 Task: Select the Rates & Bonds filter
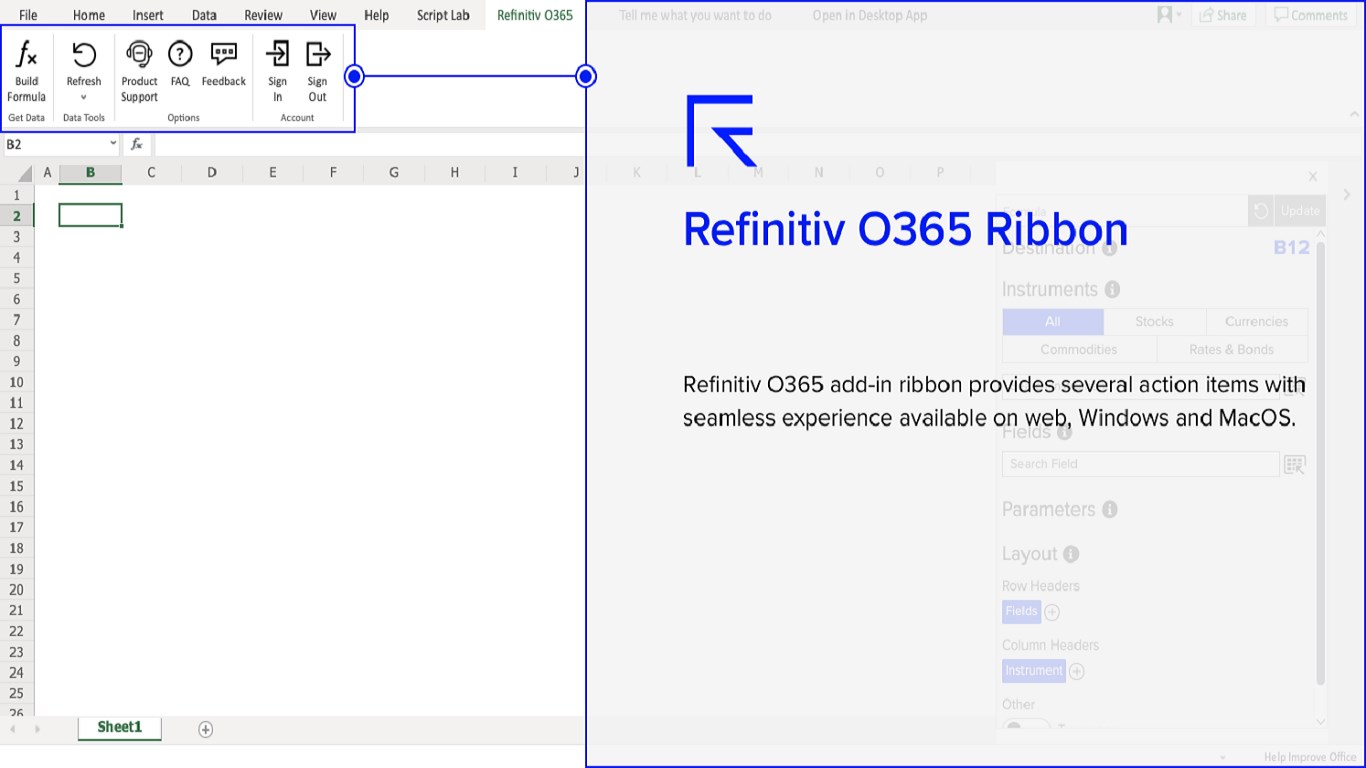pos(1232,350)
